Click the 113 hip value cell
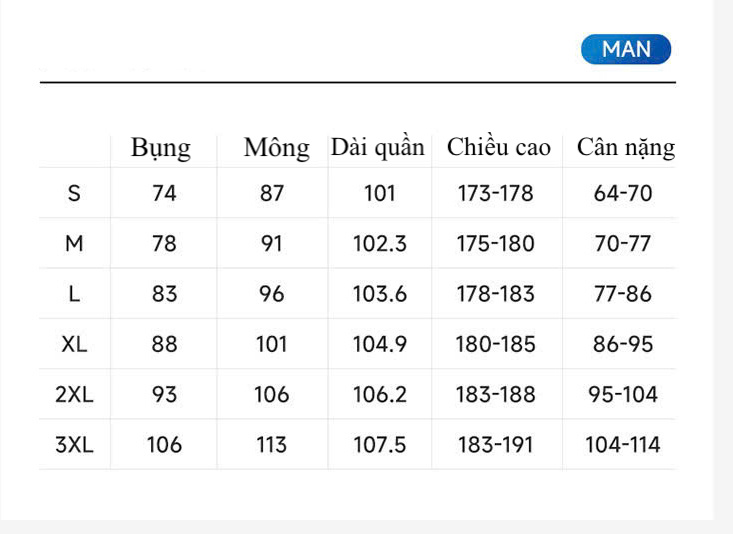733x534 pixels. [272, 445]
